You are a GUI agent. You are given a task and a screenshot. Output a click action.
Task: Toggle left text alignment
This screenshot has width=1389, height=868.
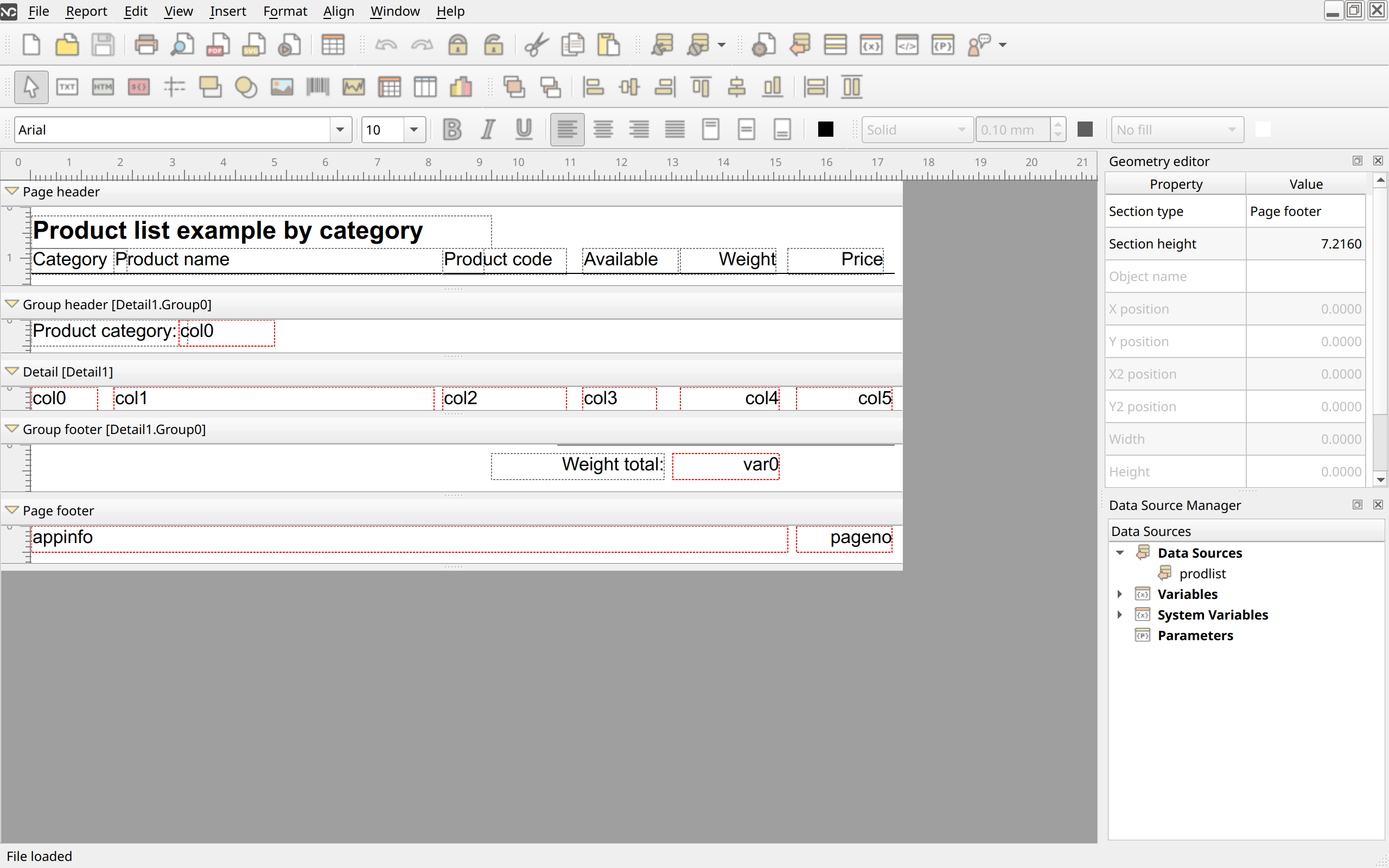(x=567, y=130)
